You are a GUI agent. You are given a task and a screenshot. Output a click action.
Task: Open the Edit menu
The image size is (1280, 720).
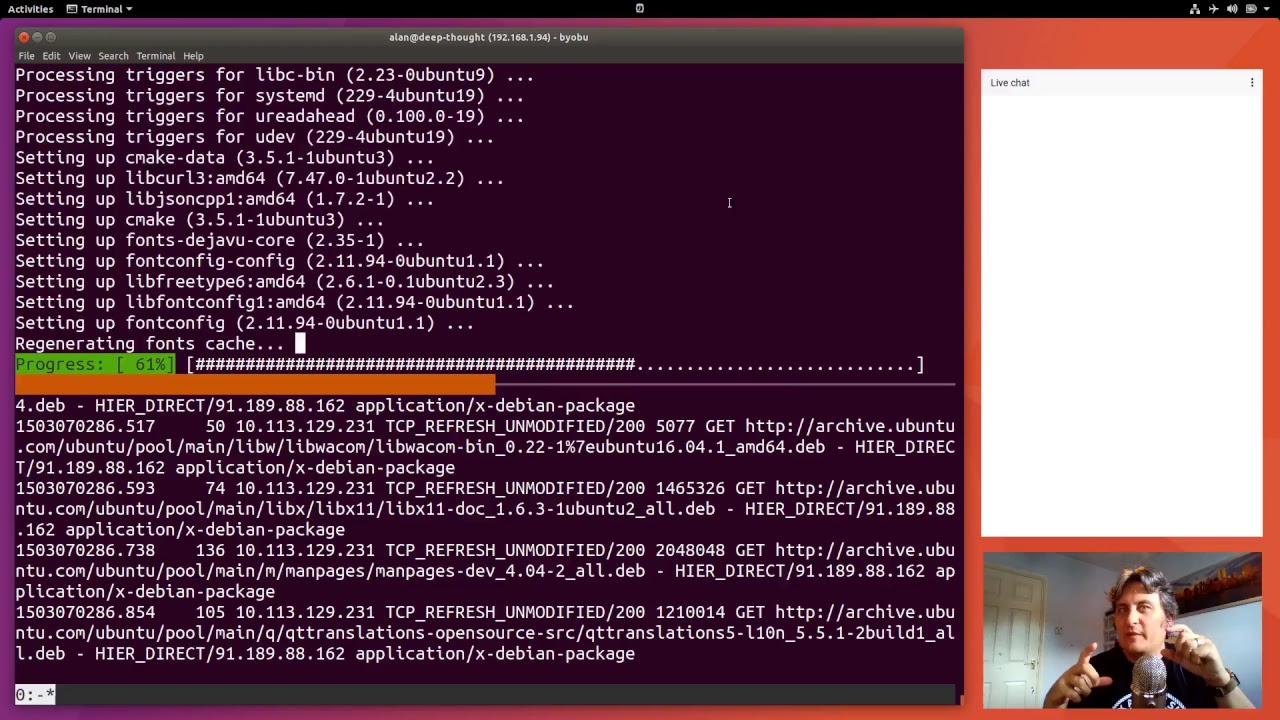[51, 56]
